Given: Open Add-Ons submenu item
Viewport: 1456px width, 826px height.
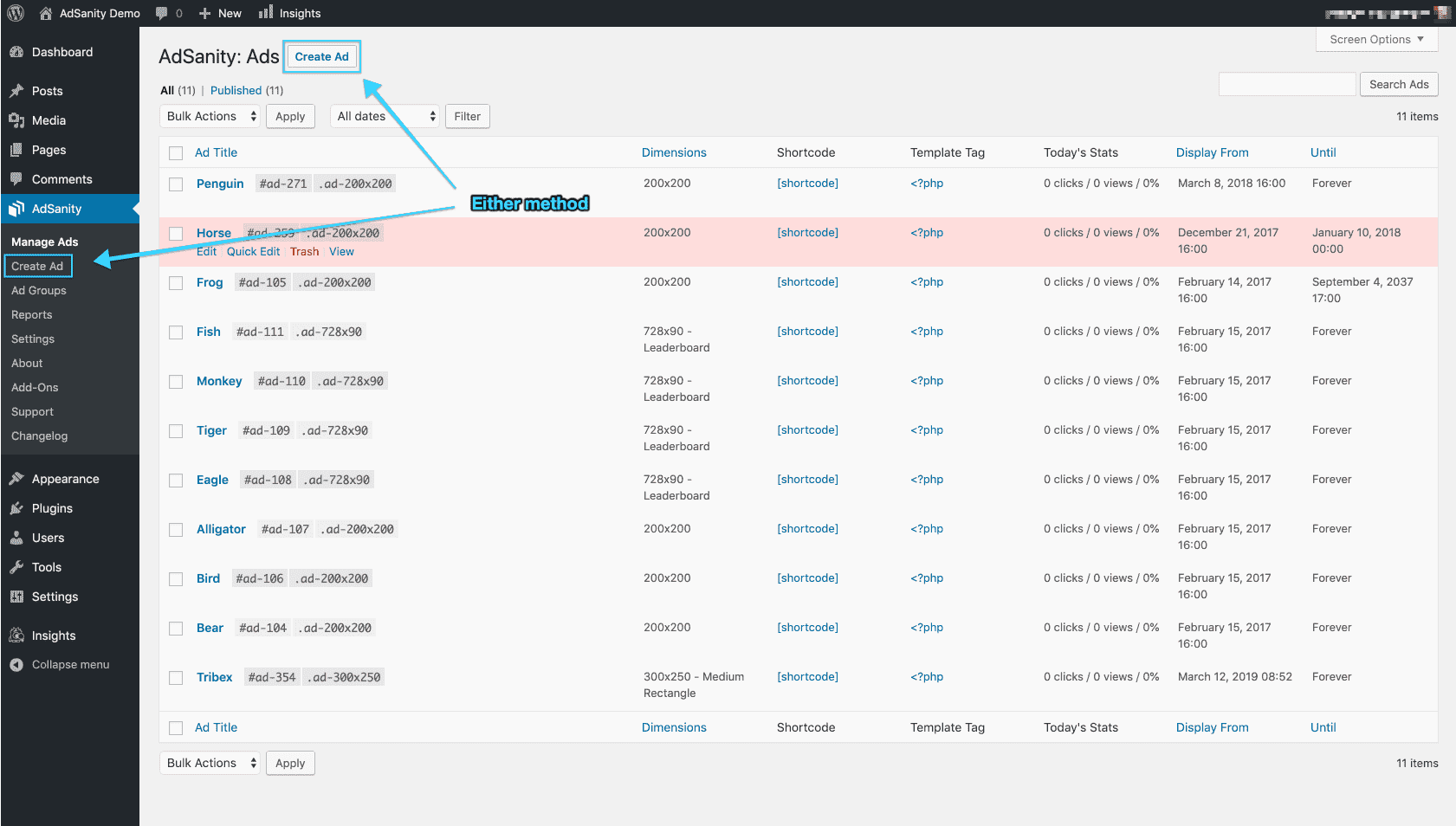Looking at the screenshot, I should pos(35,387).
